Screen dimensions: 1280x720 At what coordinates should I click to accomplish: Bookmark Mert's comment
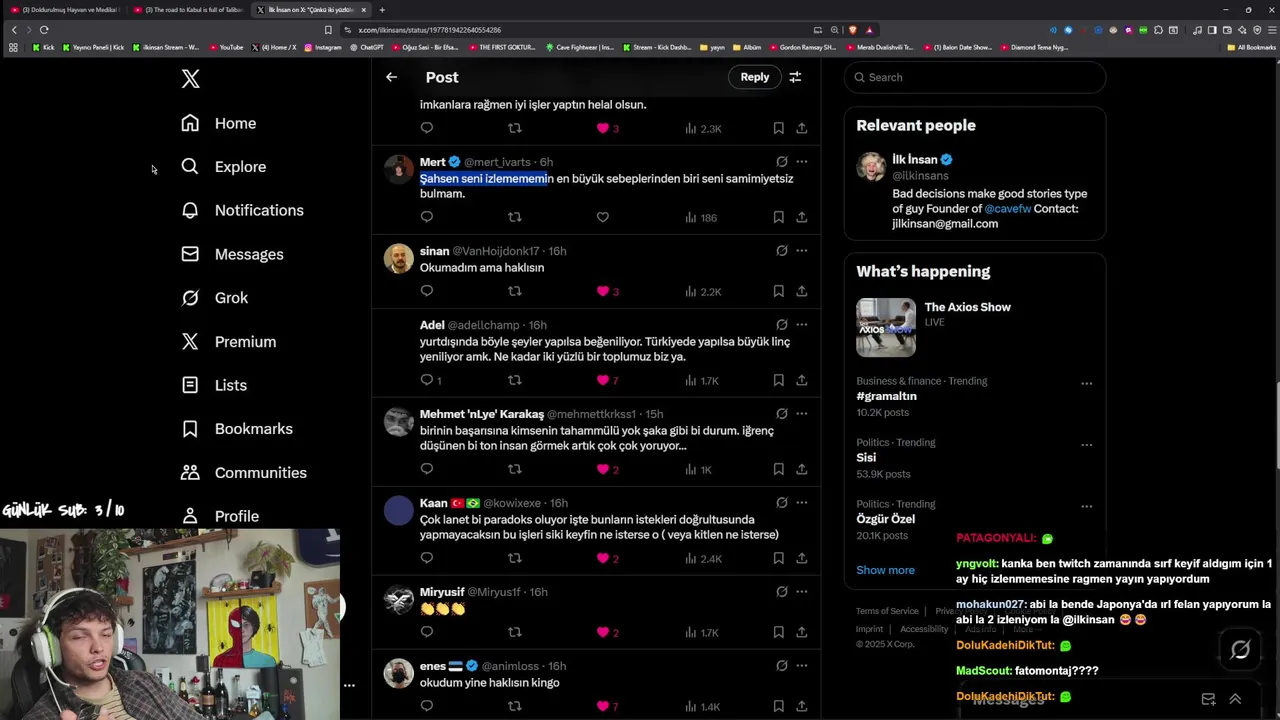778,217
